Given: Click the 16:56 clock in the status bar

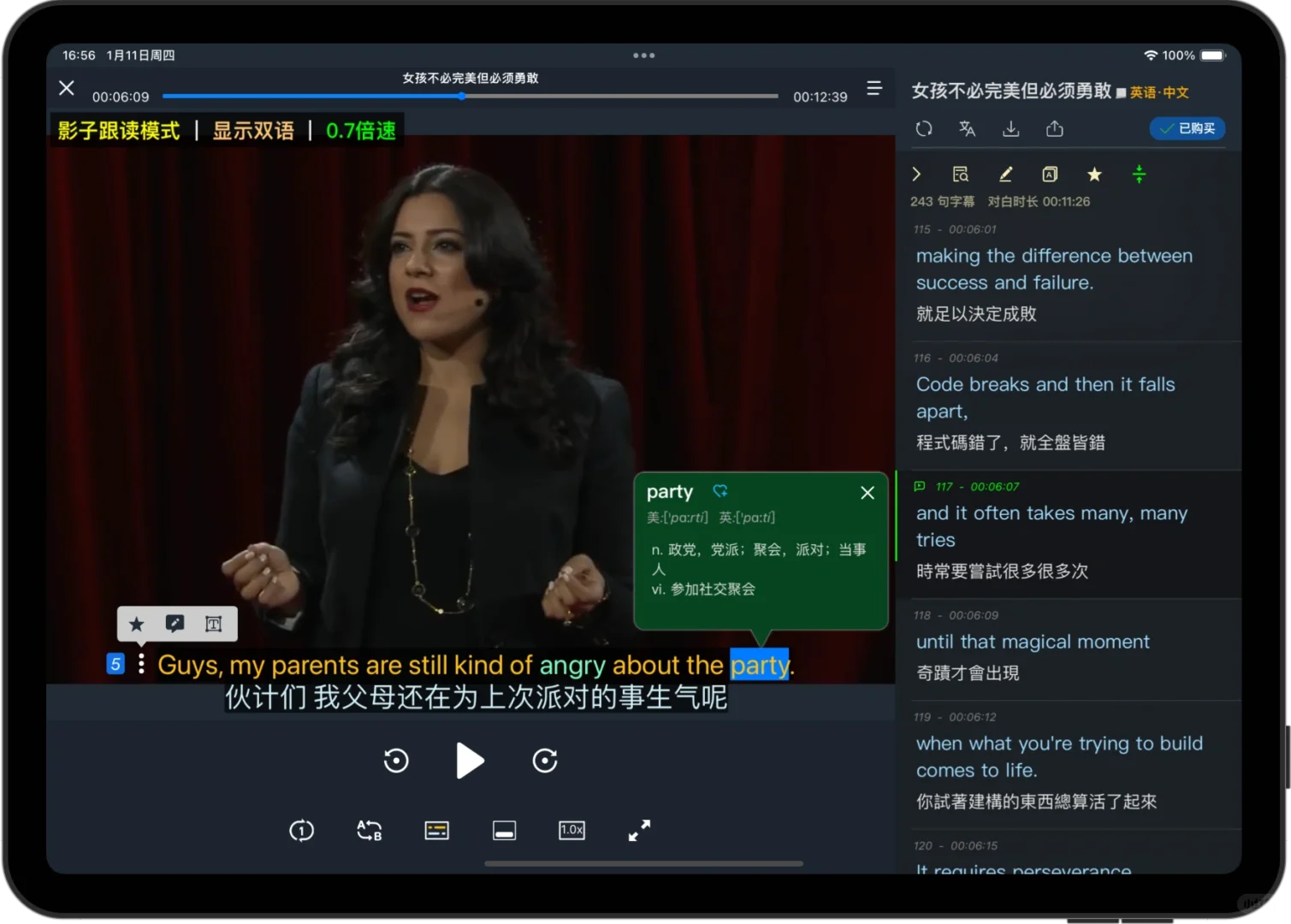Looking at the screenshot, I should (x=79, y=56).
